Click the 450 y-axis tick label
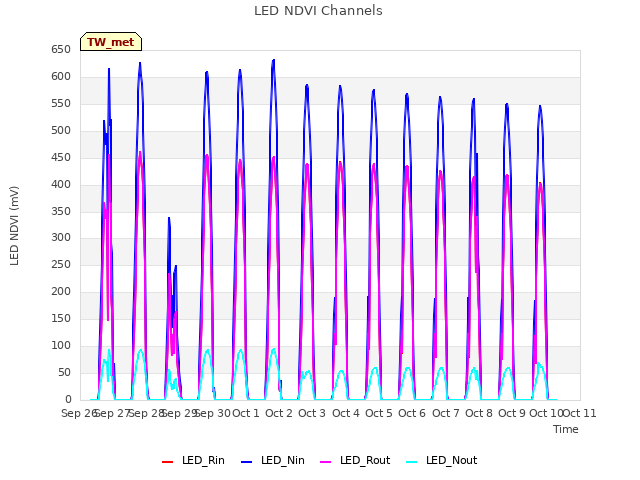The height and width of the screenshot is (480, 640). coord(61,158)
